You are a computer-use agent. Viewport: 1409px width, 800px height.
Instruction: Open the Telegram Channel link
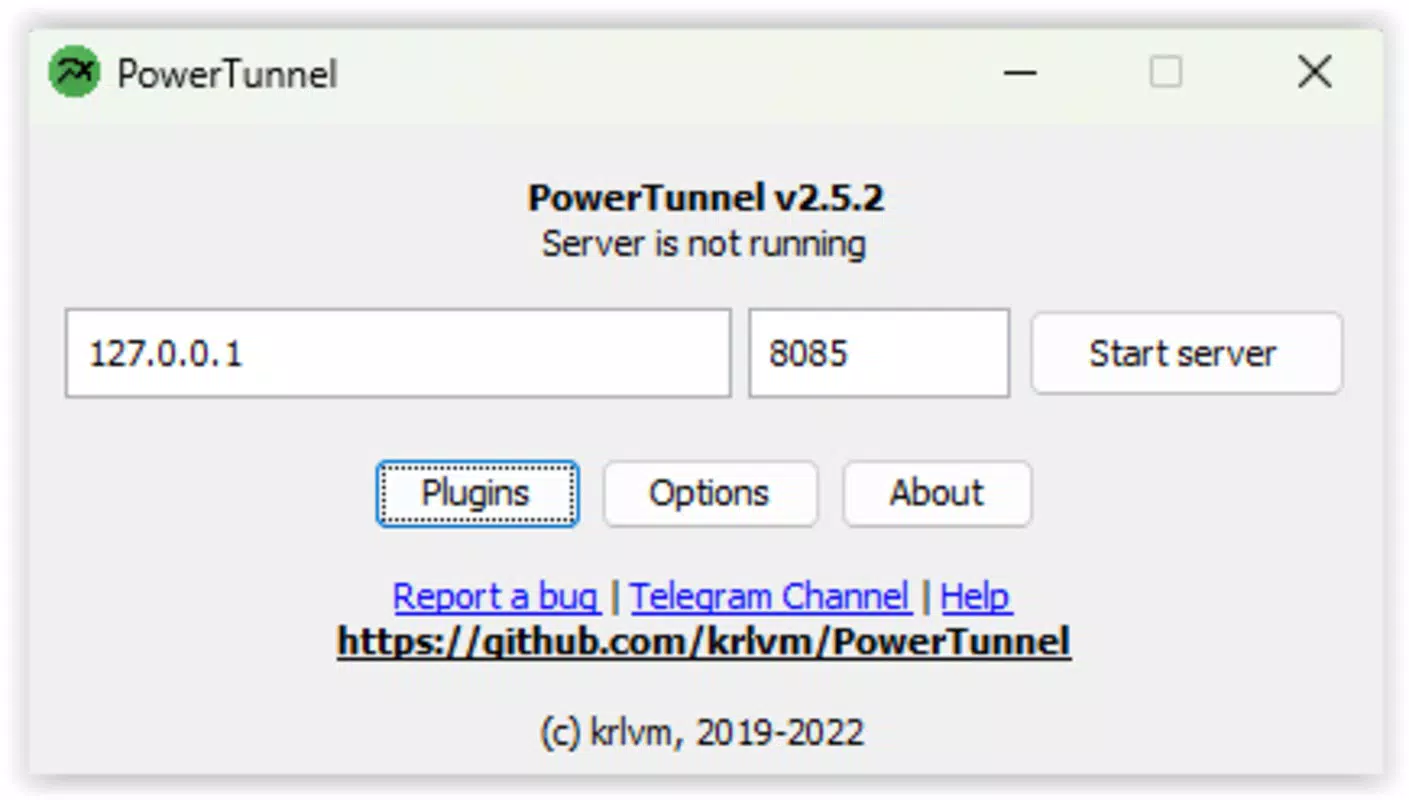click(771, 597)
